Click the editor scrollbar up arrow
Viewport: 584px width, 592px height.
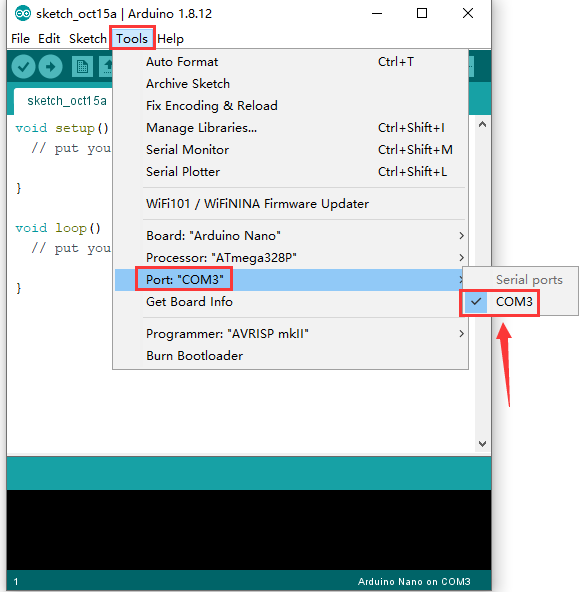(x=482, y=124)
